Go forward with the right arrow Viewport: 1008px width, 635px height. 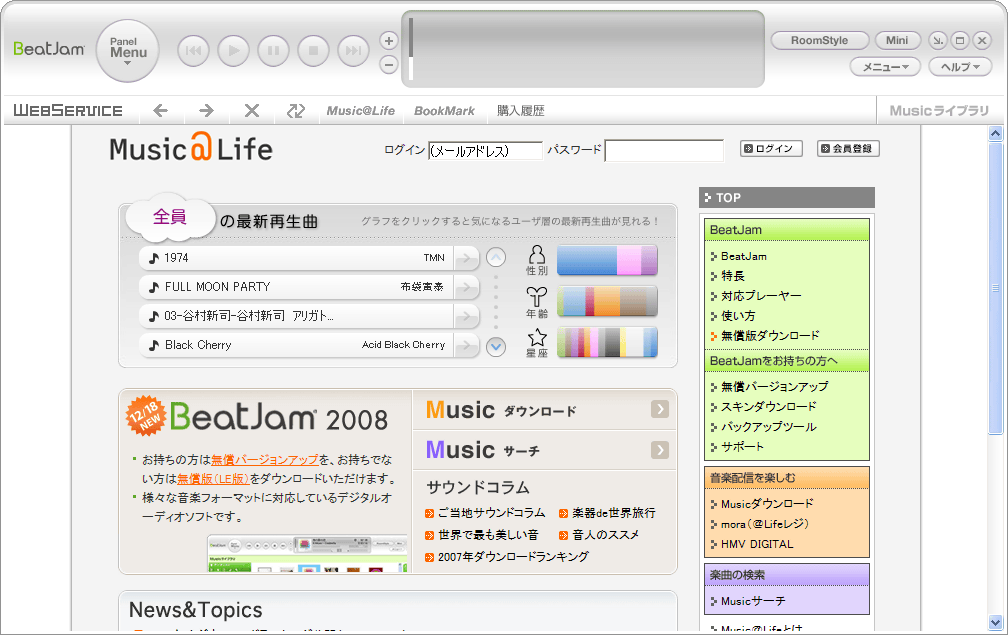point(206,111)
